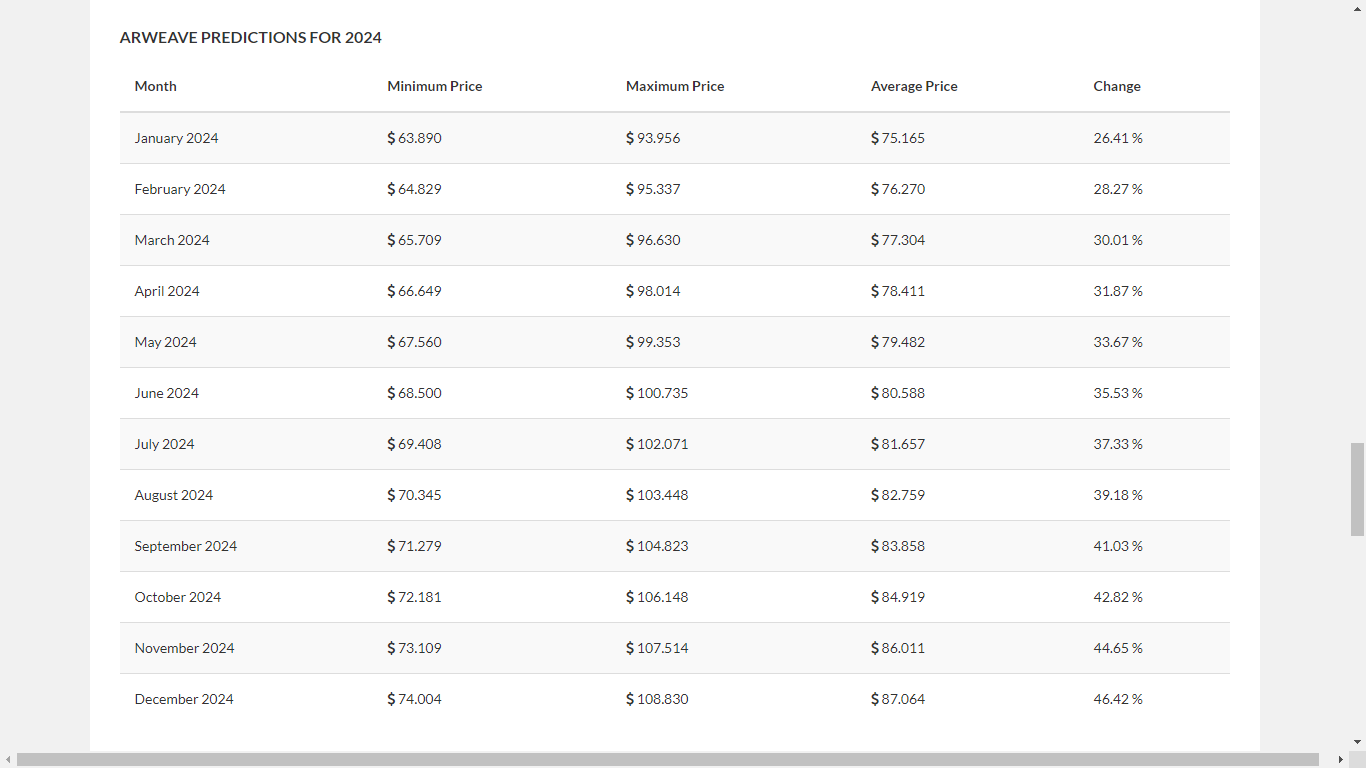This screenshot has width=1366, height=768.
Task: Open the January 2024 prediction link
Action: (x=176, y=138)
